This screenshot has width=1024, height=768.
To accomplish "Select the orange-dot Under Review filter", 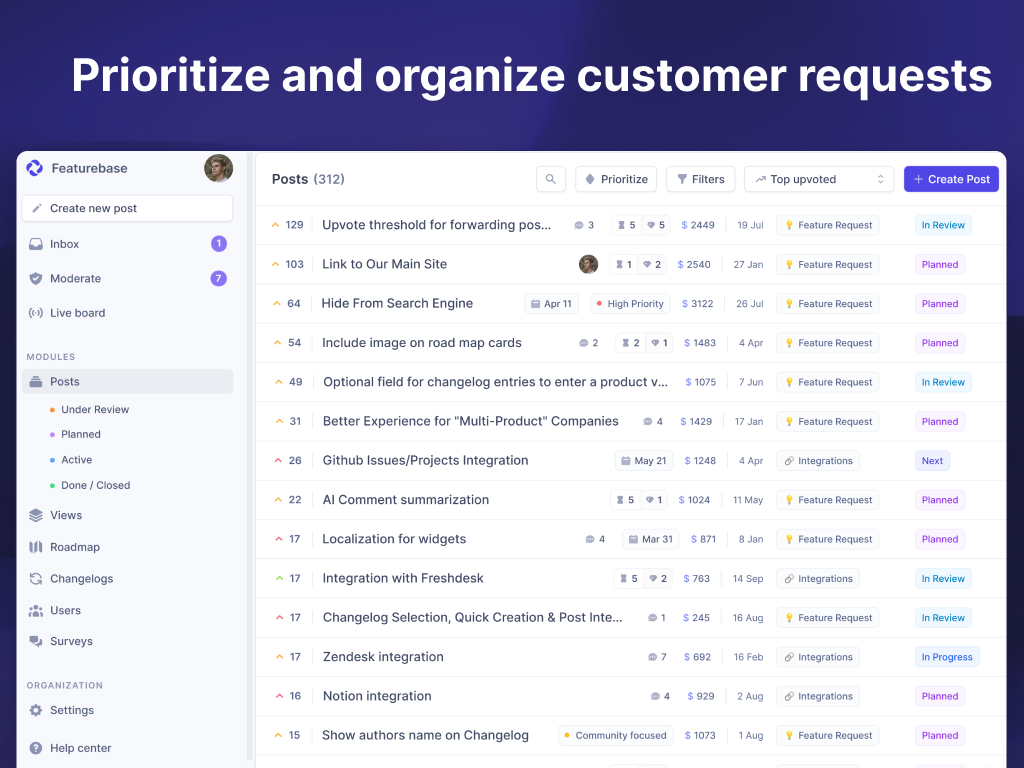I will [x=94, y=410].
